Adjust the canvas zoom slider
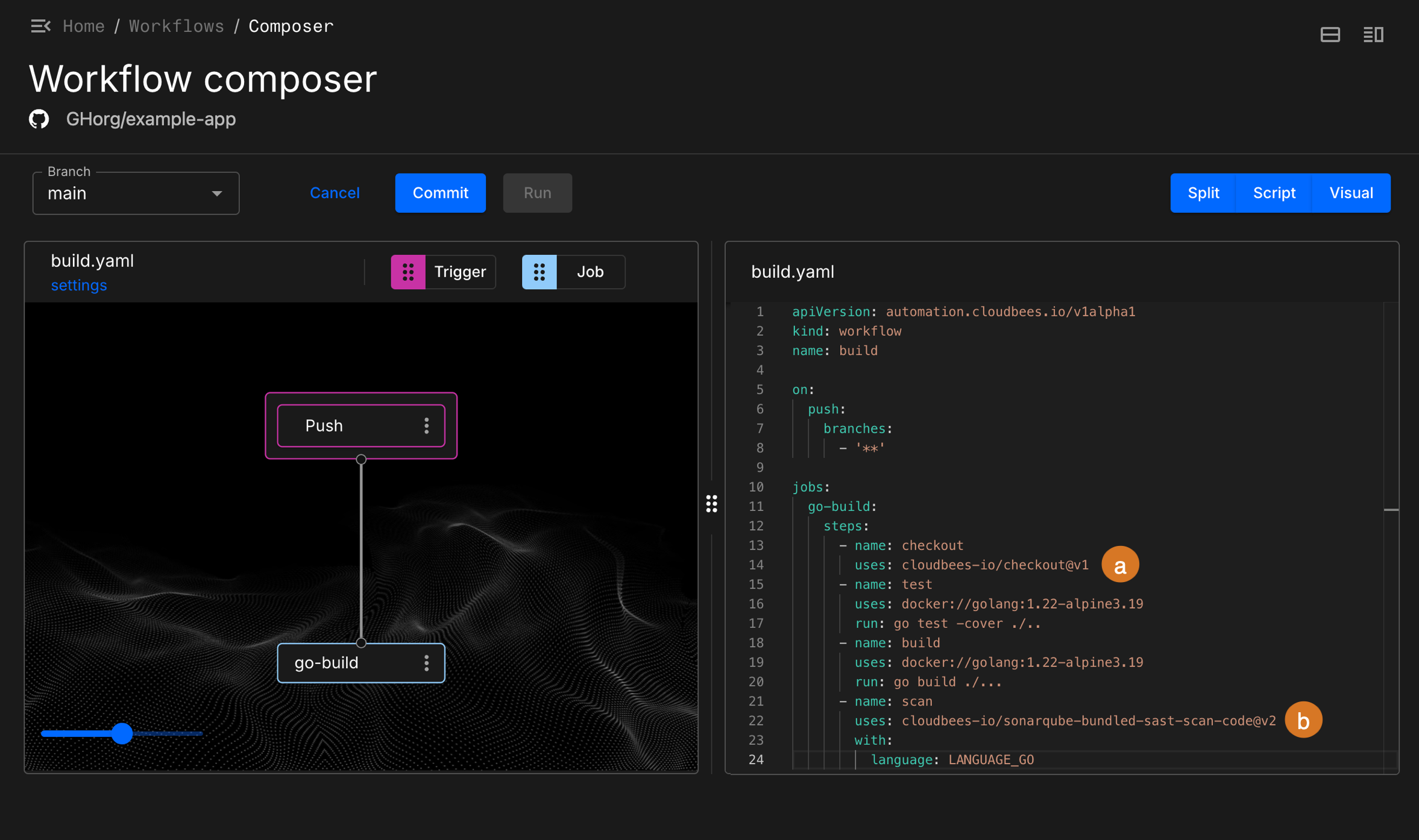Image resolution: width=1419 pixels, height=840 pixels. click(x=122, y=733)
